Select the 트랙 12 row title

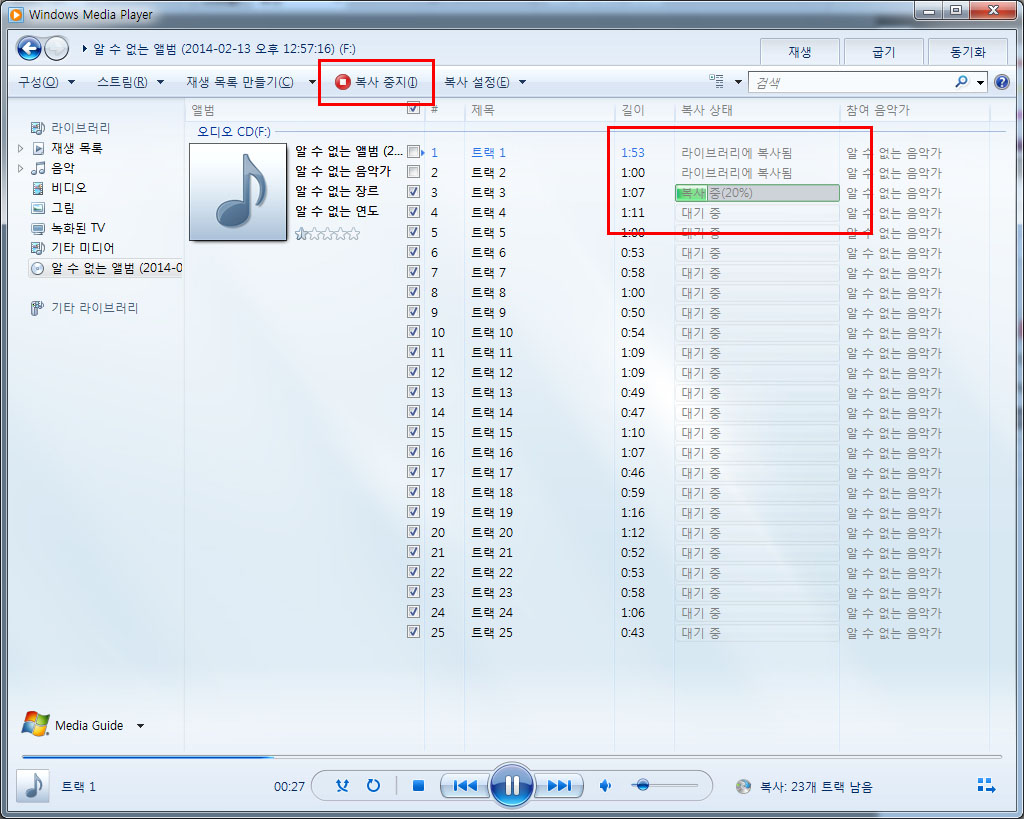coord(492,372)
